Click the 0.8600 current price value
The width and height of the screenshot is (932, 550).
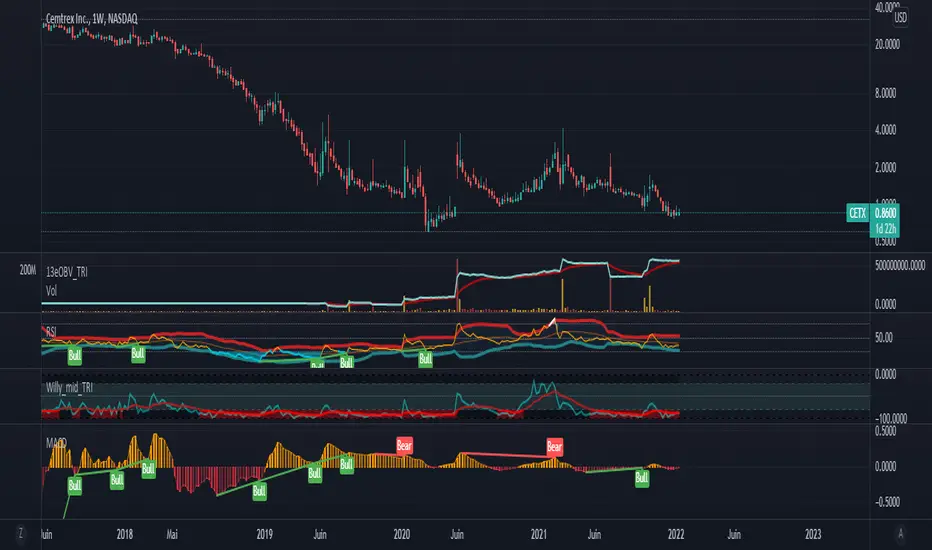(885, 213)
